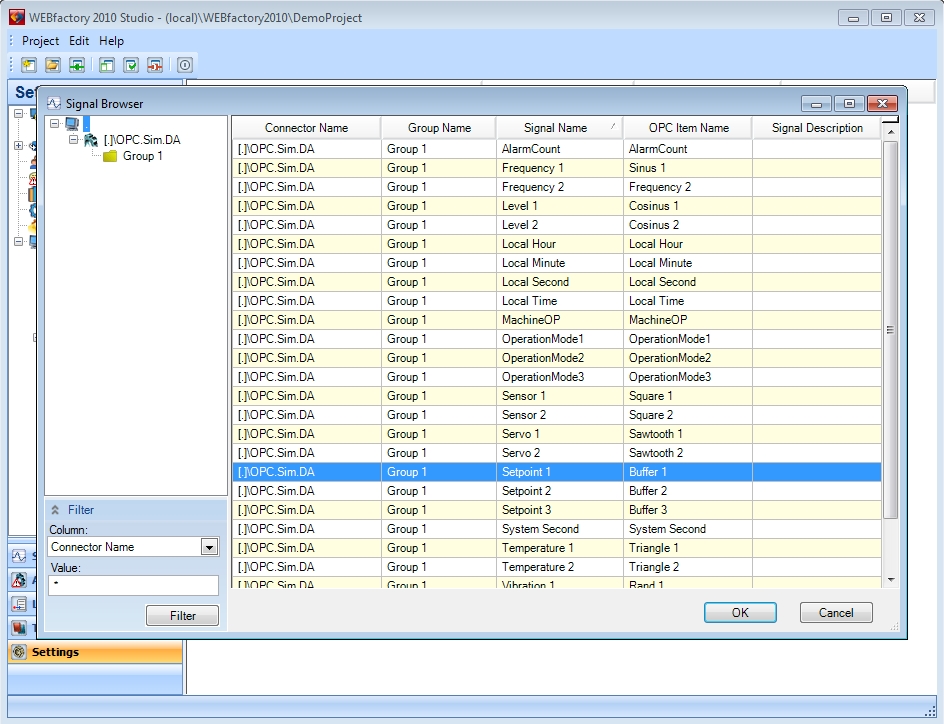Collapse the OPC.Sim.DA tree node
The width and height of the screenshot is (944, 724).
point(74,140)
